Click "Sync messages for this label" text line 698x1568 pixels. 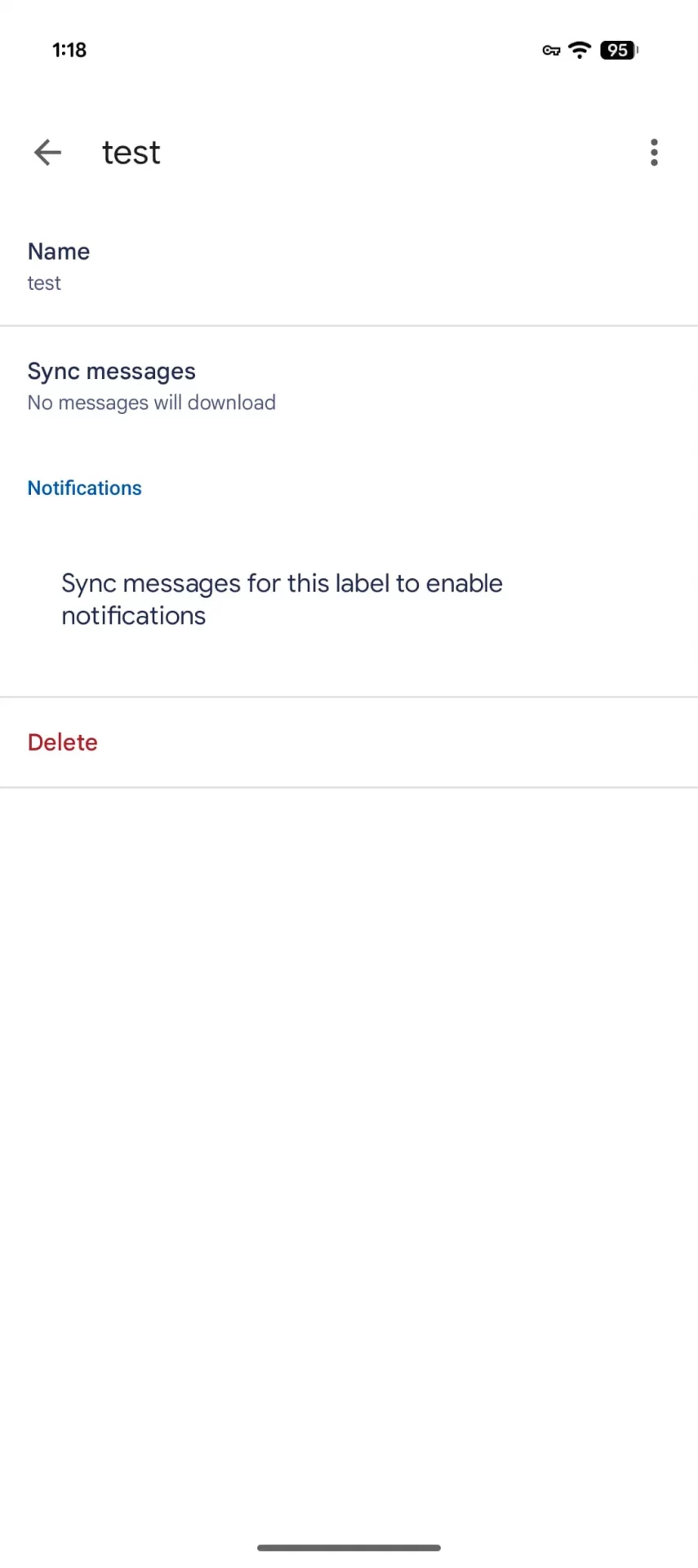point(282,584)
